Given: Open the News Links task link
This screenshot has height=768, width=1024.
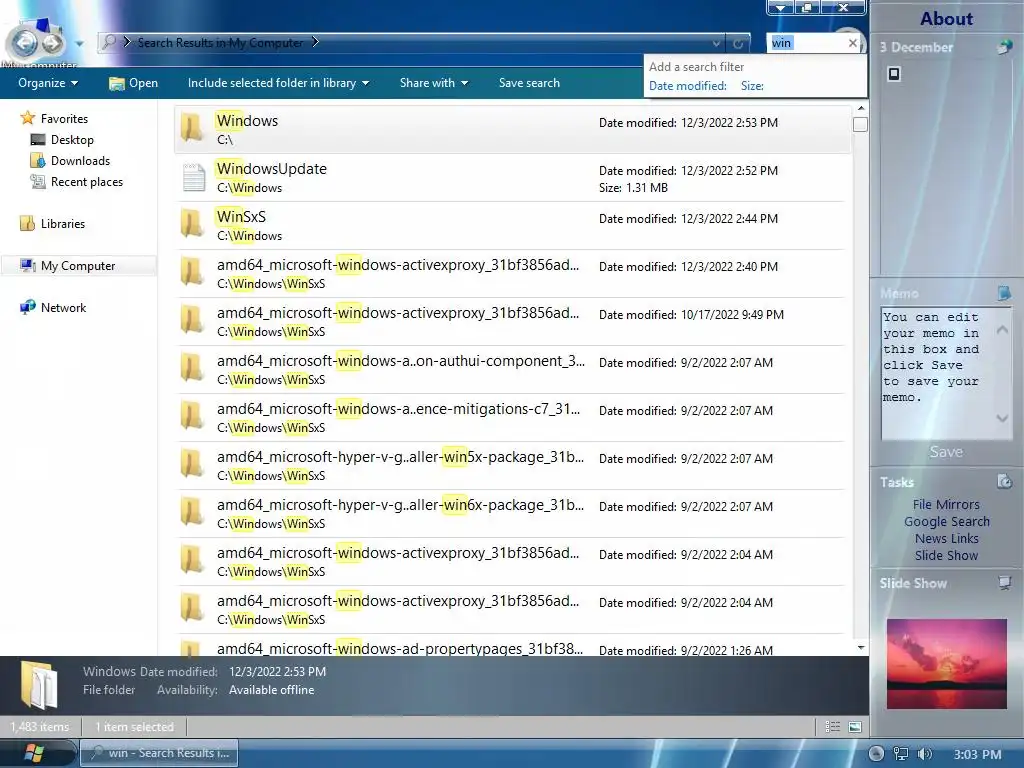Looking at the screenshot, I should tap(946, 538).
